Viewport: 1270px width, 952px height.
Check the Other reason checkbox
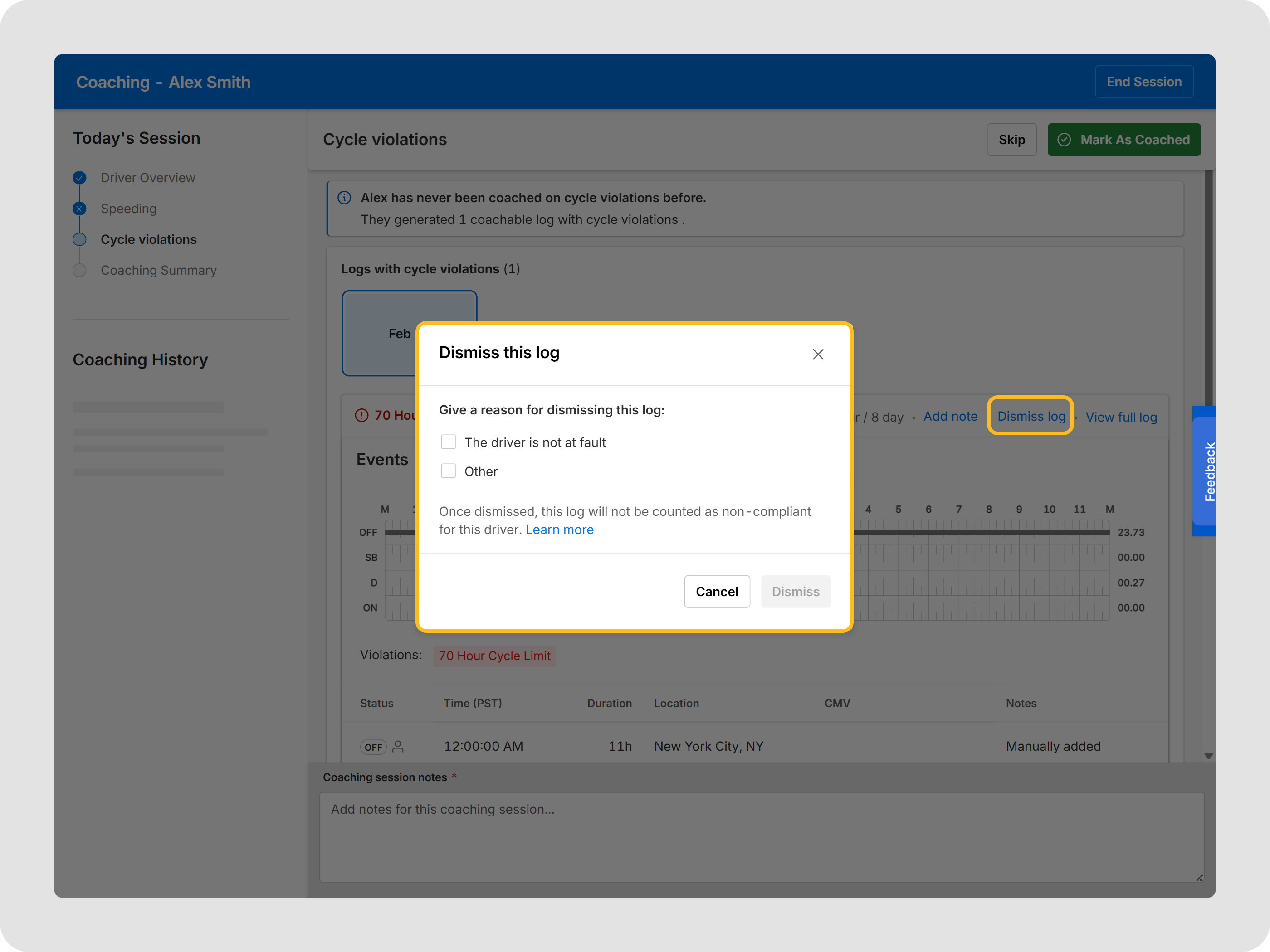pos(449,471)
